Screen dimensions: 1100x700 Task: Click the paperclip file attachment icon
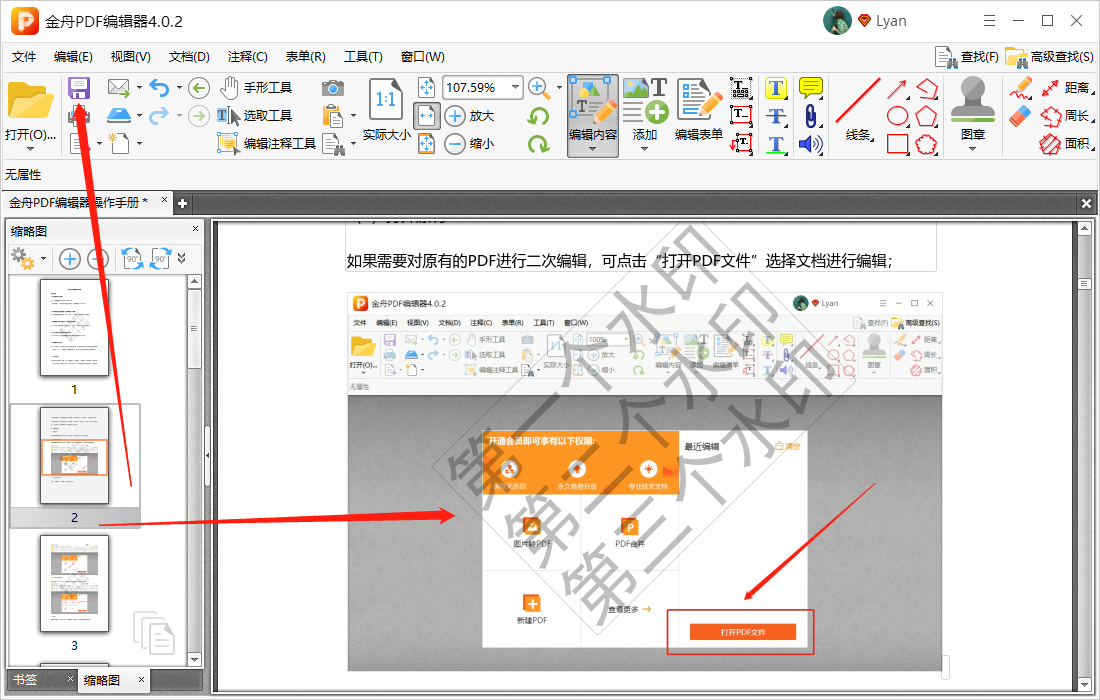810,116
